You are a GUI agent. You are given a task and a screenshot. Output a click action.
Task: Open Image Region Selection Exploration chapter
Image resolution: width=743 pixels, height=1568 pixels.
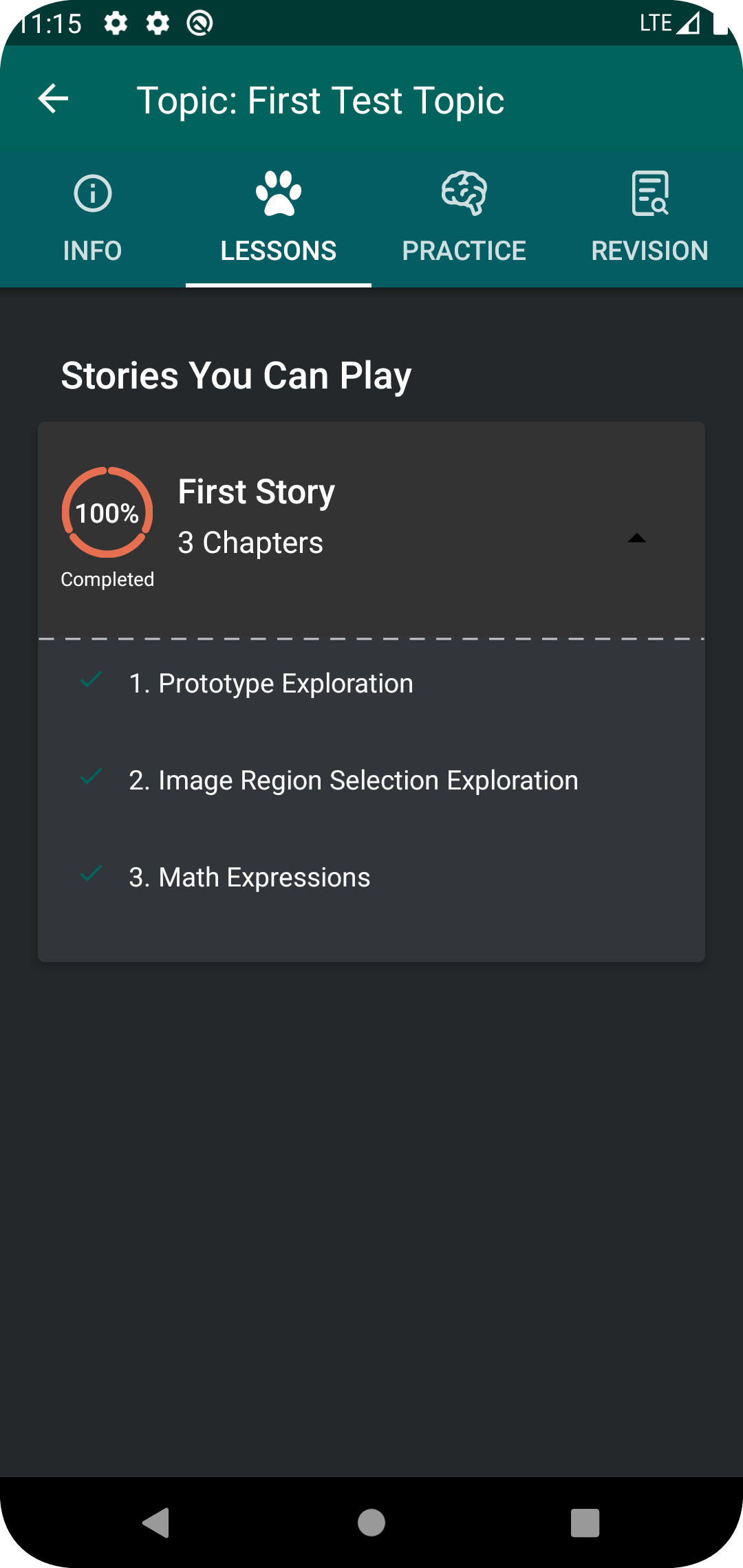click(x=371, y=781)
